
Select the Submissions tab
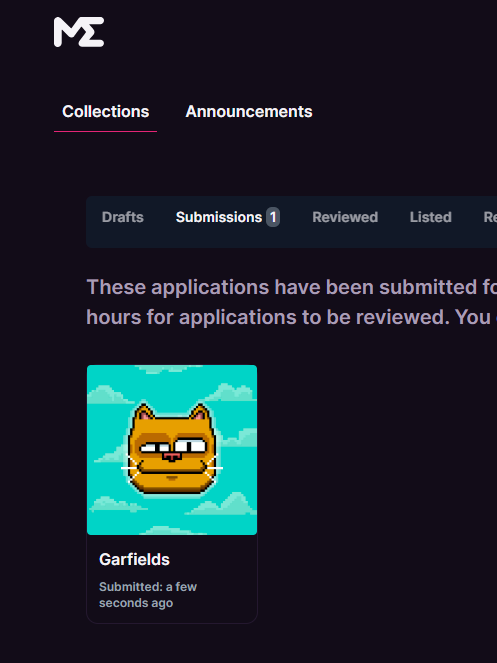(x=228, y=217)
